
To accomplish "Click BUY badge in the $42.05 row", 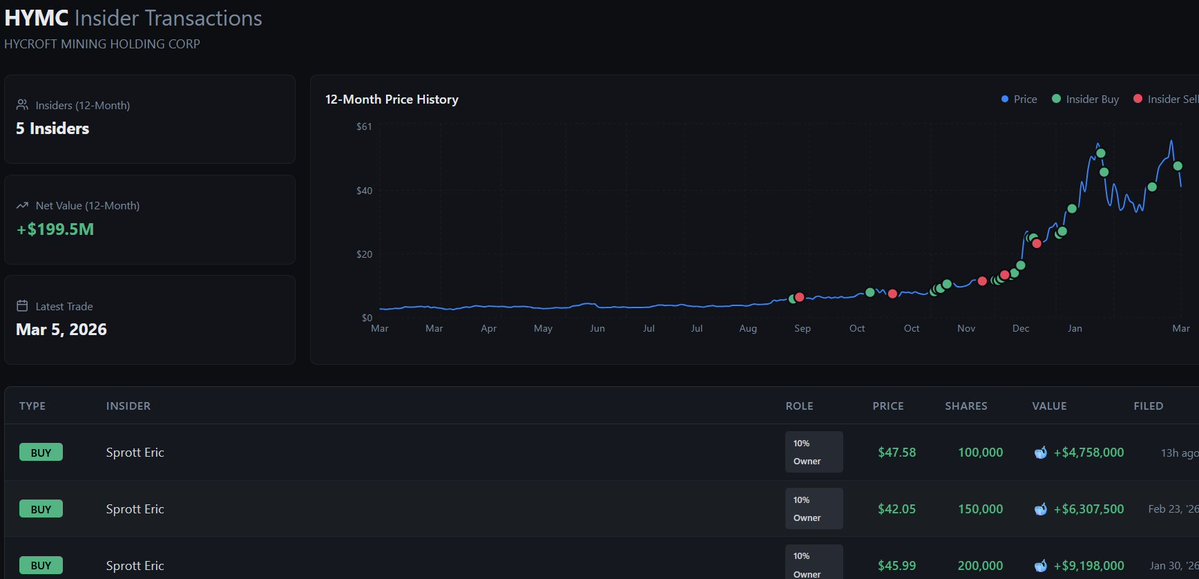I will (41, 509).
